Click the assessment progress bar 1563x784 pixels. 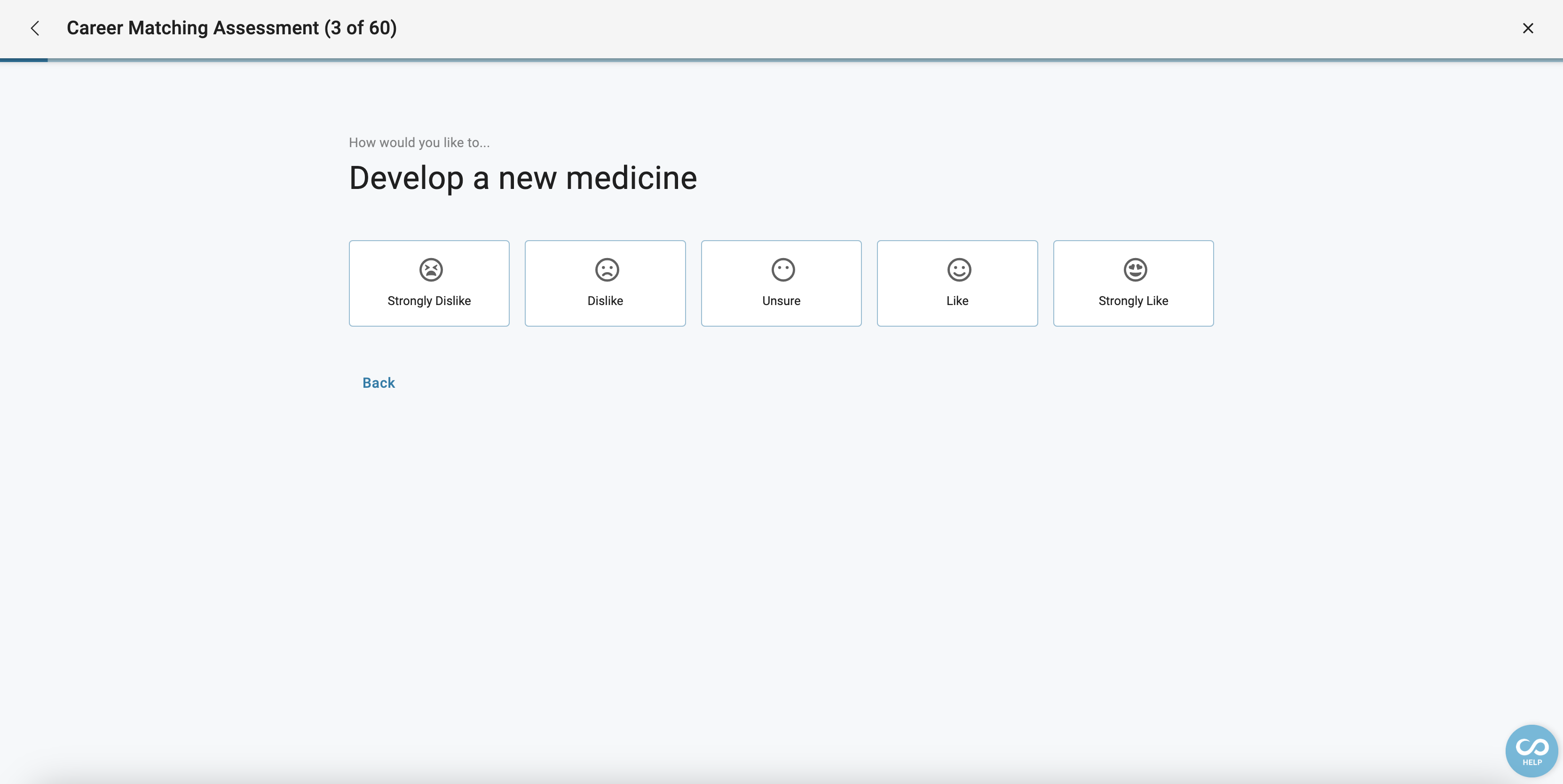click(781, 60)
